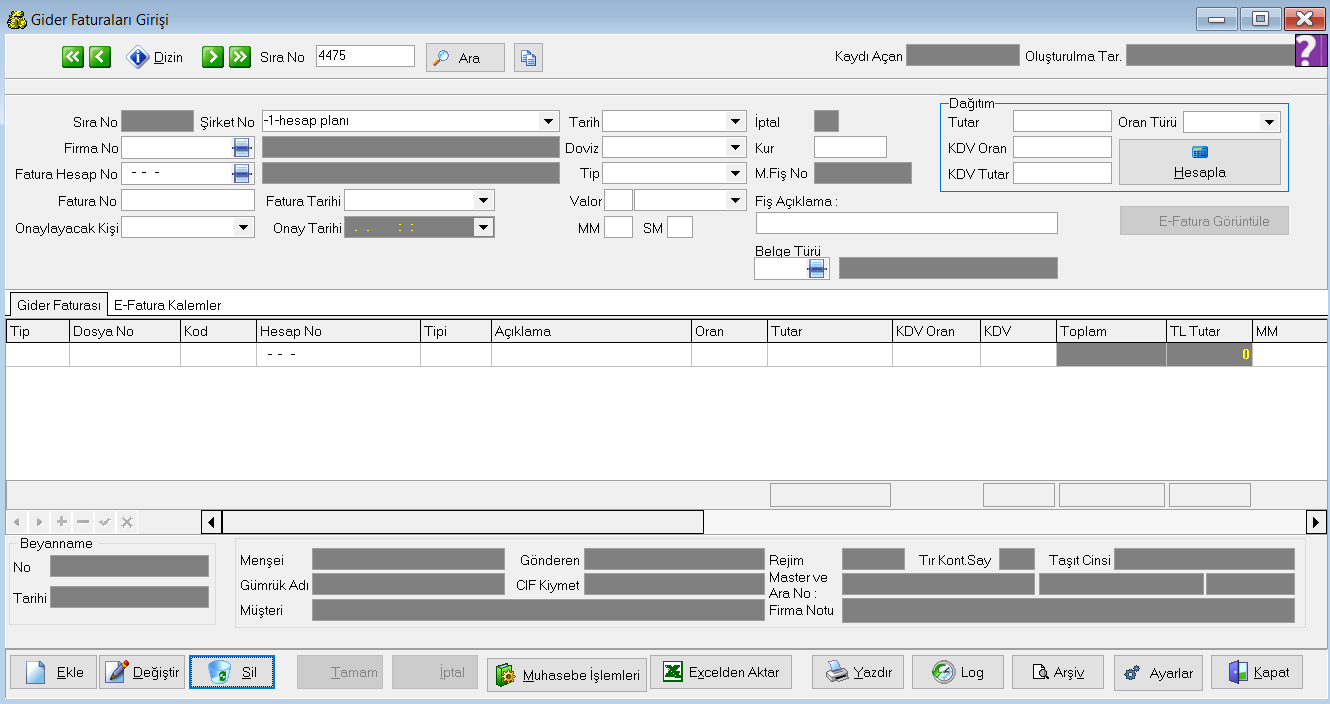Open Fatura Hesap No lookup button
Viewport: 1330px width, 704px height.
242,173
